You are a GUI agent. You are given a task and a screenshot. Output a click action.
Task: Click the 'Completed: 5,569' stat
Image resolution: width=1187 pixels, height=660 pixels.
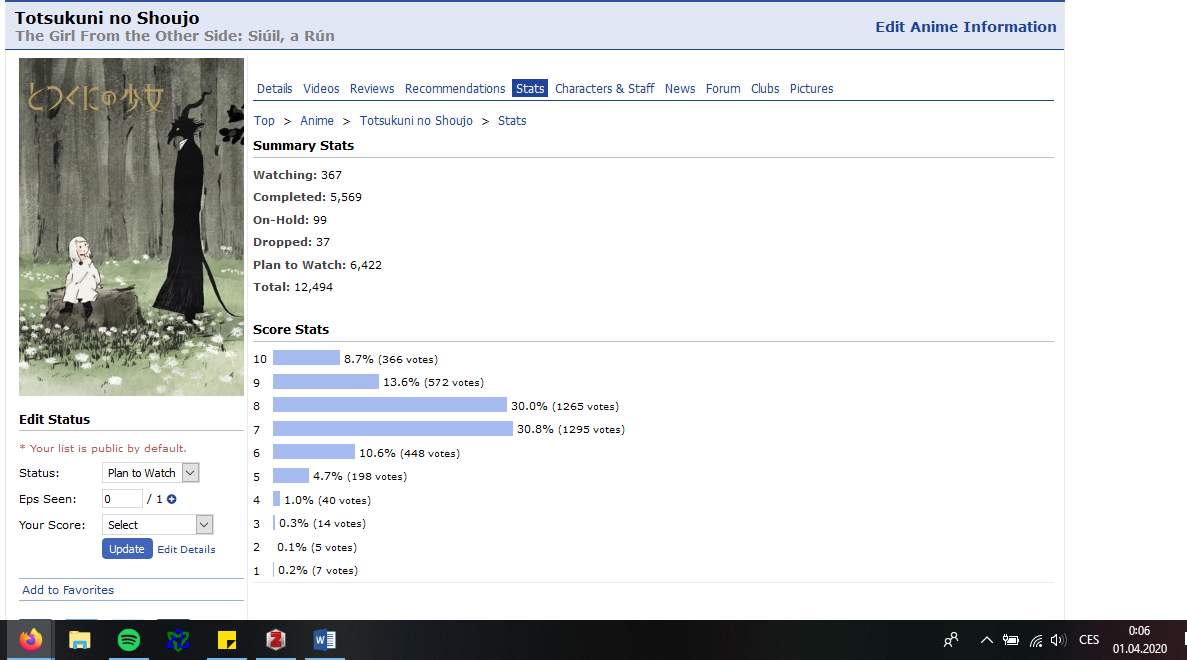(x=307, y=197)
